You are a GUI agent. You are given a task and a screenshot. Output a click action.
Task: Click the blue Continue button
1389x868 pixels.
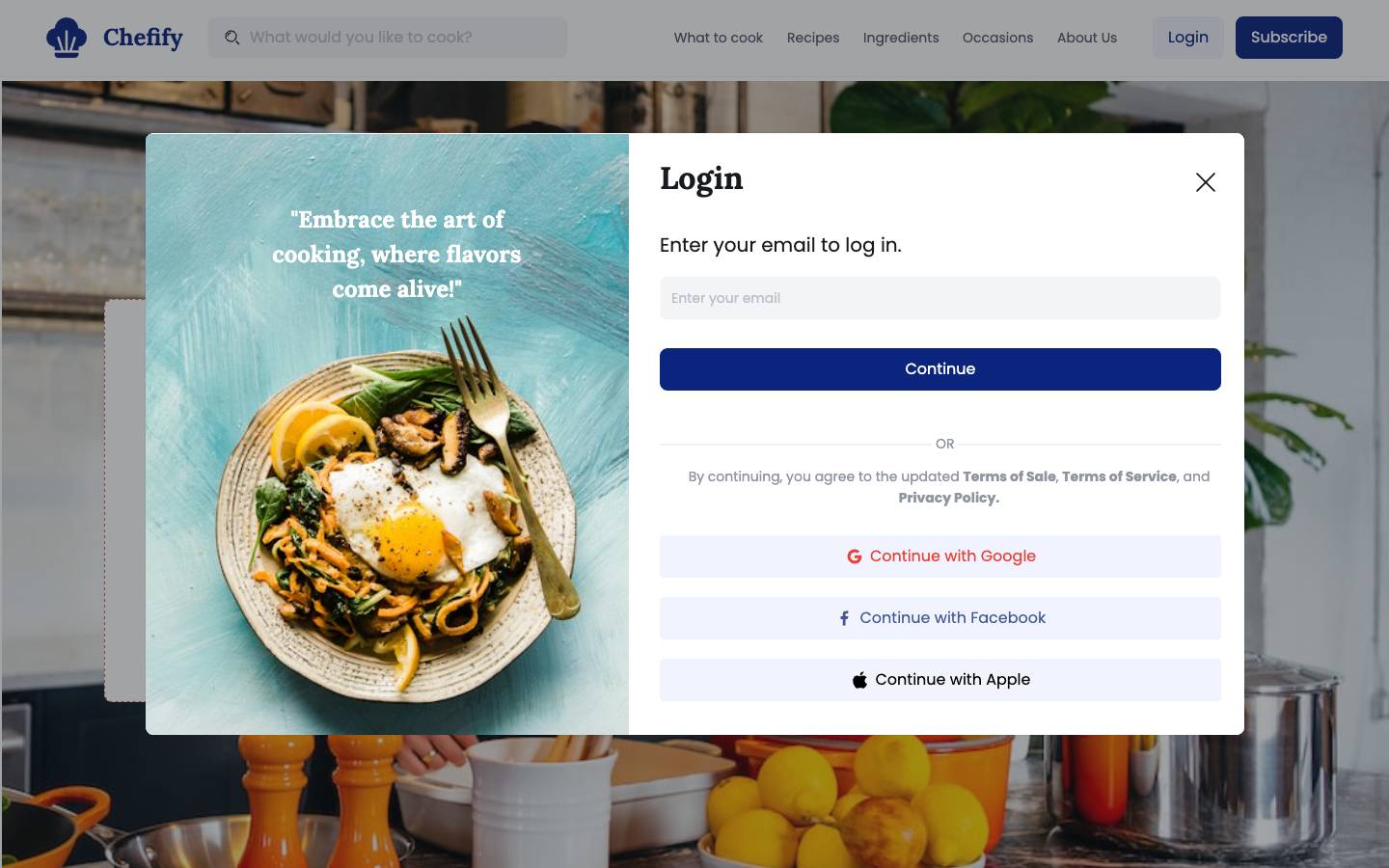click(940, 369)
